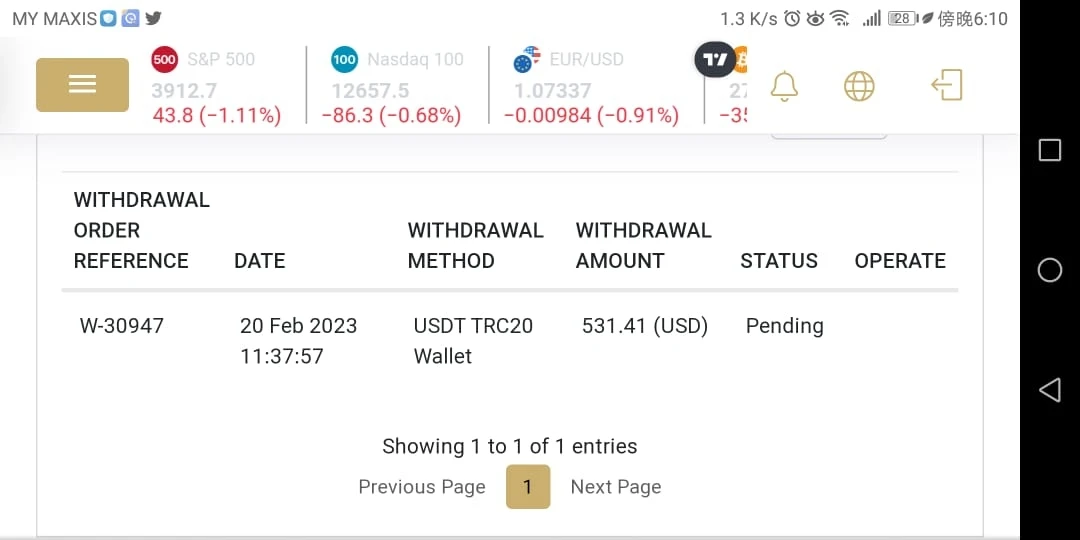Image resolution: width=1080 pixels, height=540 pixels.
Task: Go to Previous Page
Action: point(422,487)
